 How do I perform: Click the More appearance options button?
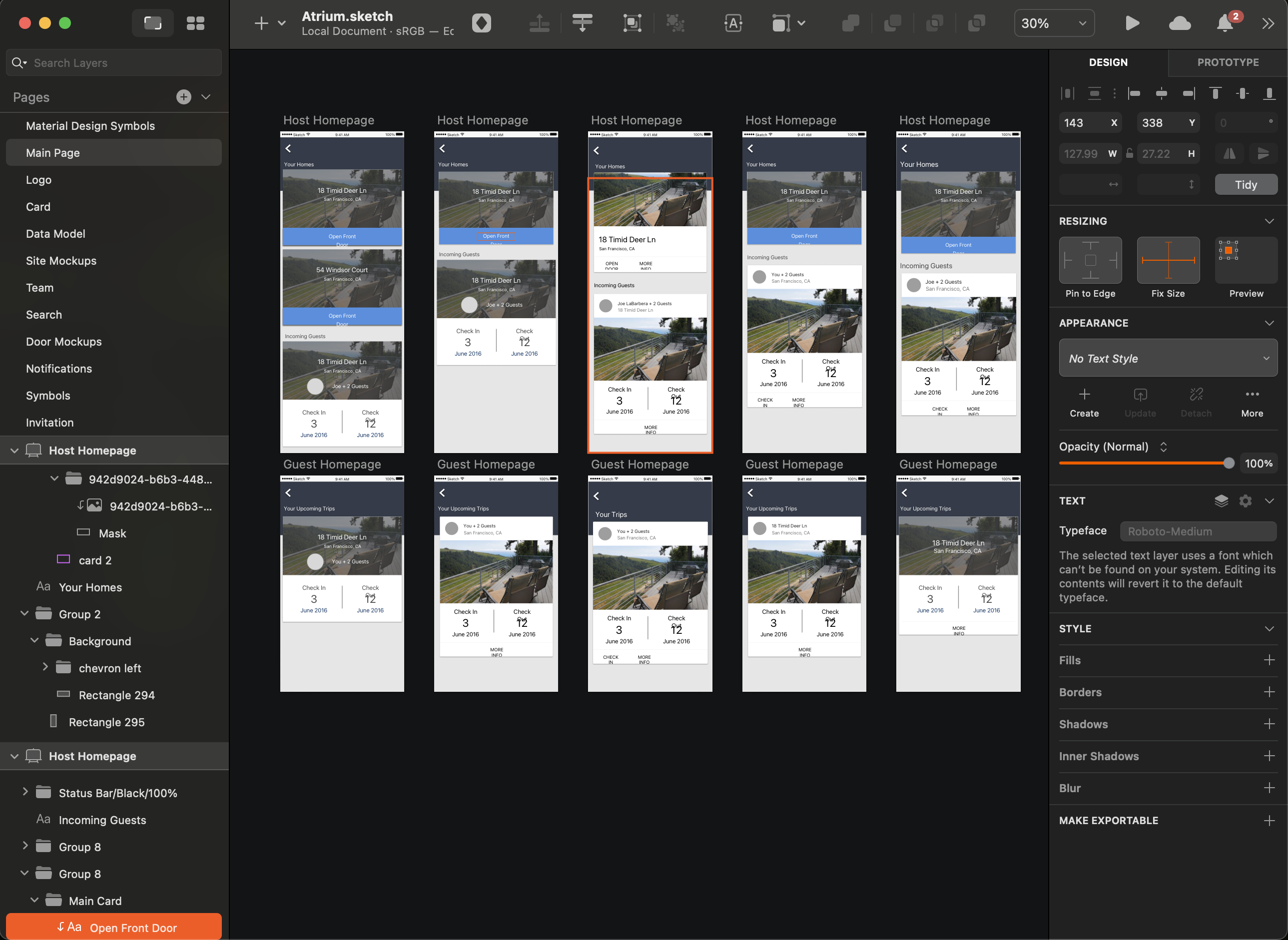point(1252,403)
